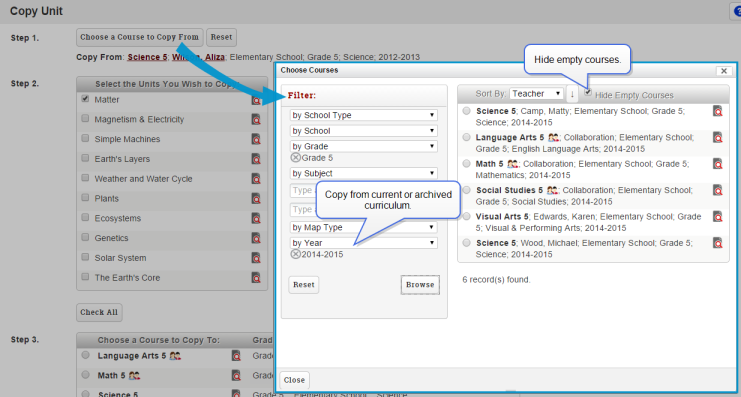
Task: Check the Solar System checkbox
Action: coord(85,257)
